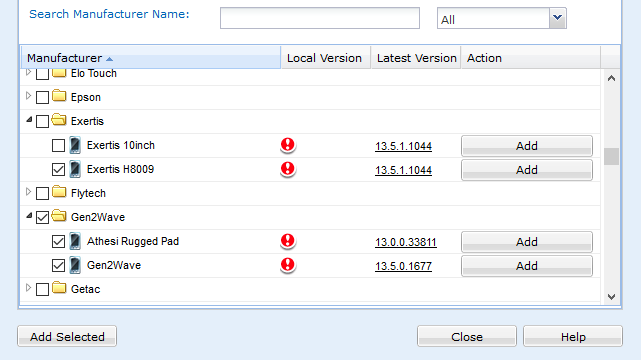Click red alert icon for Gen2Wave device
Screen dimensions: 641x360
pyautogui.click(x=288, y=265)
